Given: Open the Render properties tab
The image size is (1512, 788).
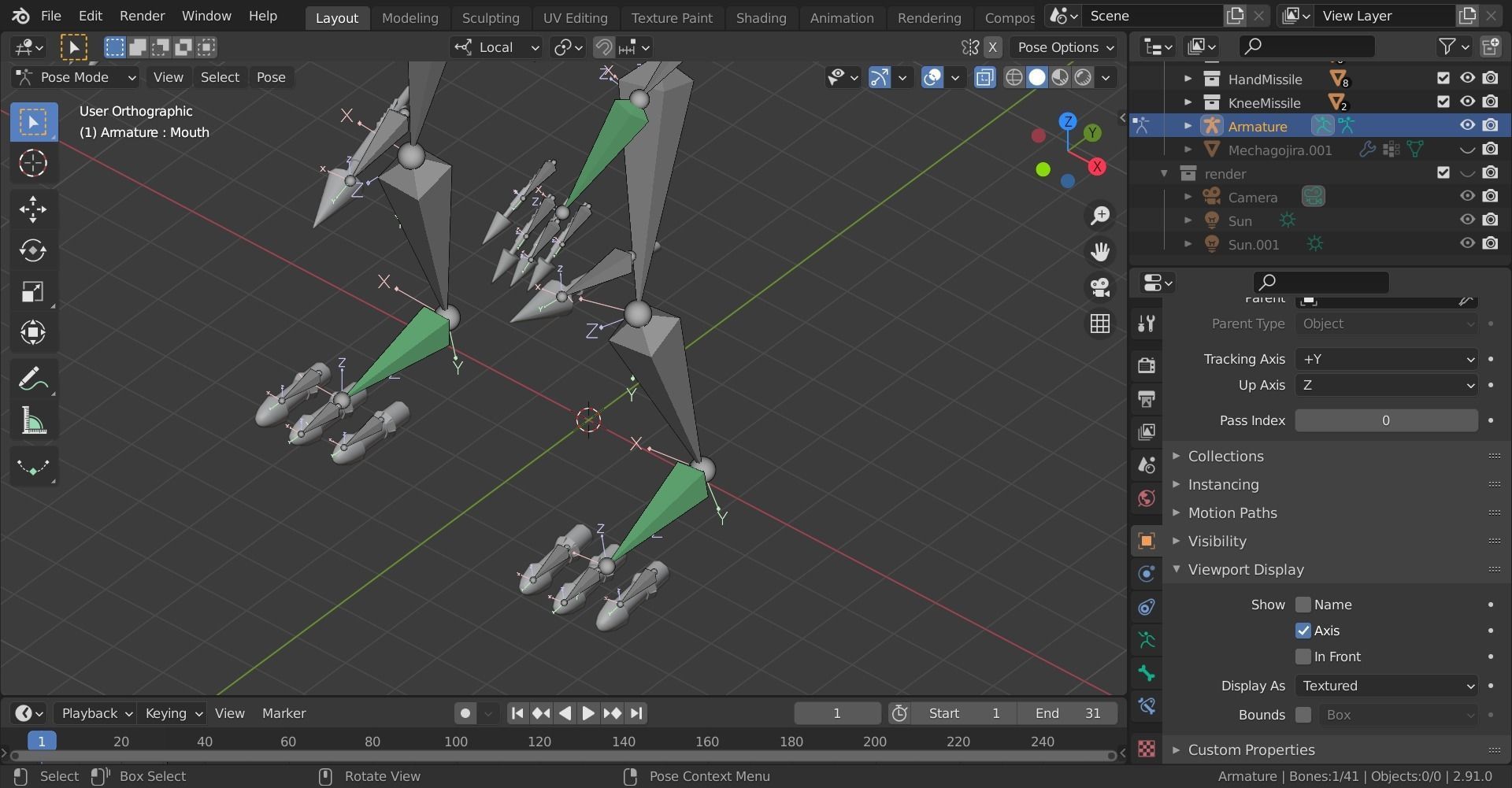Looking at the screenshot, I should [x=1147, y=364].
